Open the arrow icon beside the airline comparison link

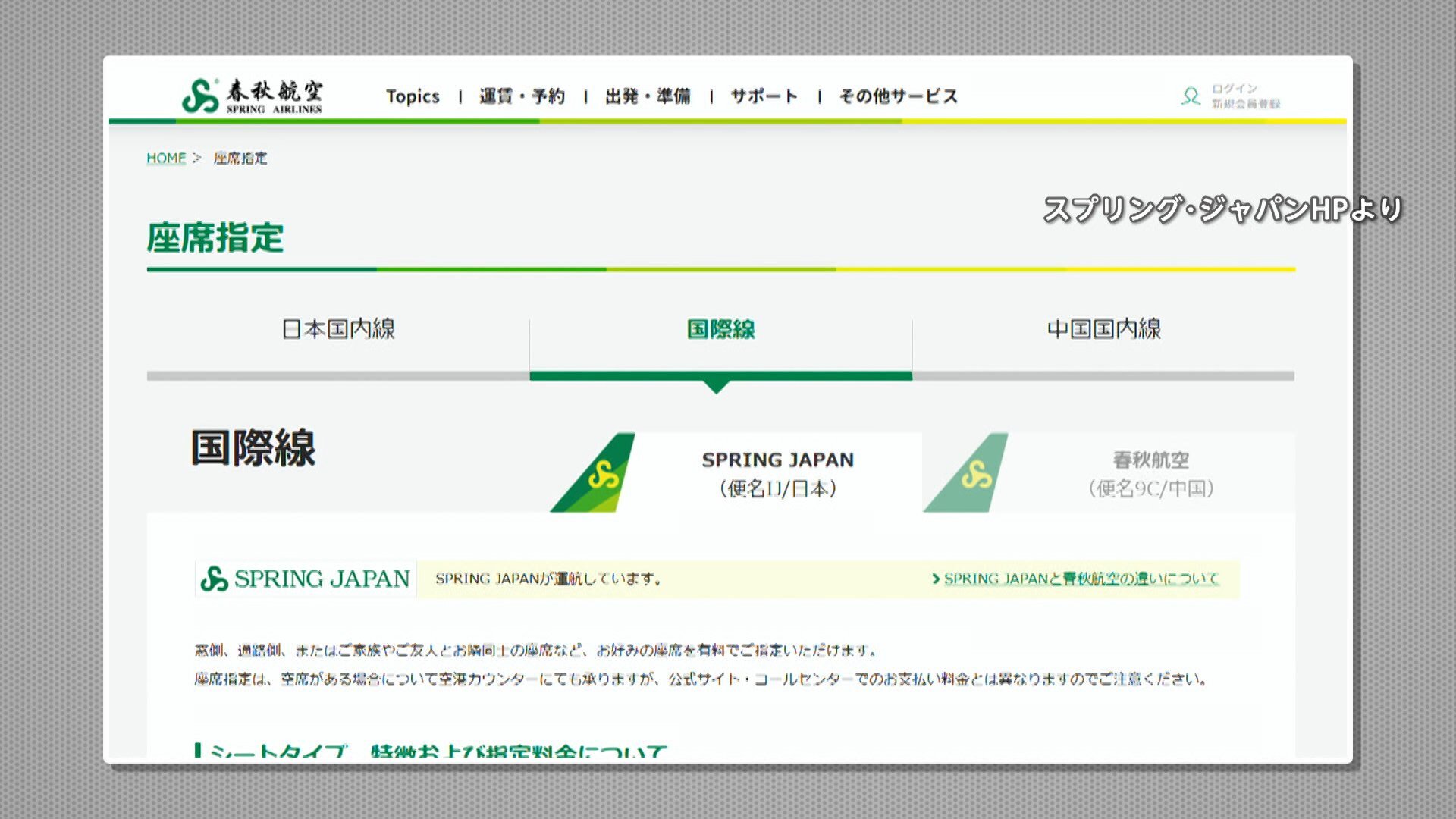937,579
